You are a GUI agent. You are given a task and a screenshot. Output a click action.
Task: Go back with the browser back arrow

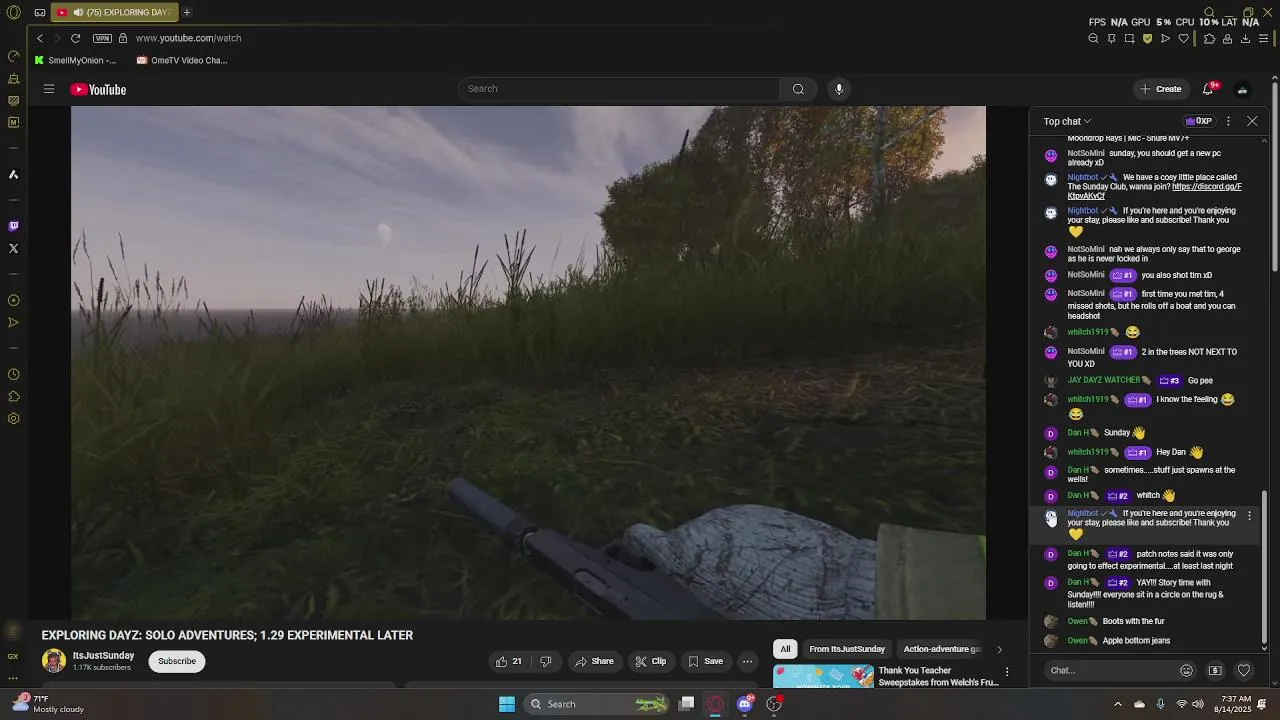click(40, 38)
